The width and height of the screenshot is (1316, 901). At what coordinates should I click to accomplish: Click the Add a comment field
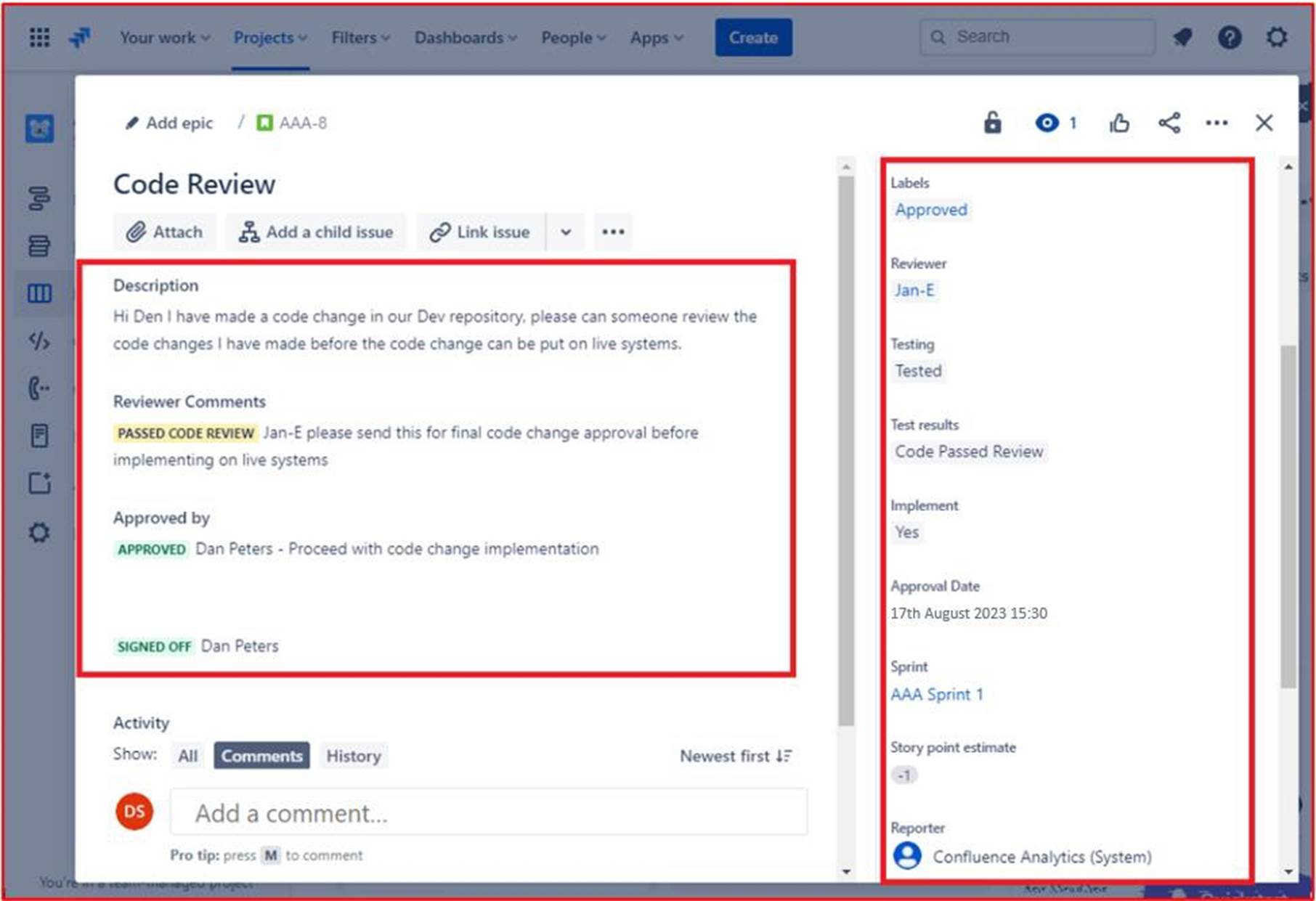(488, 812)
